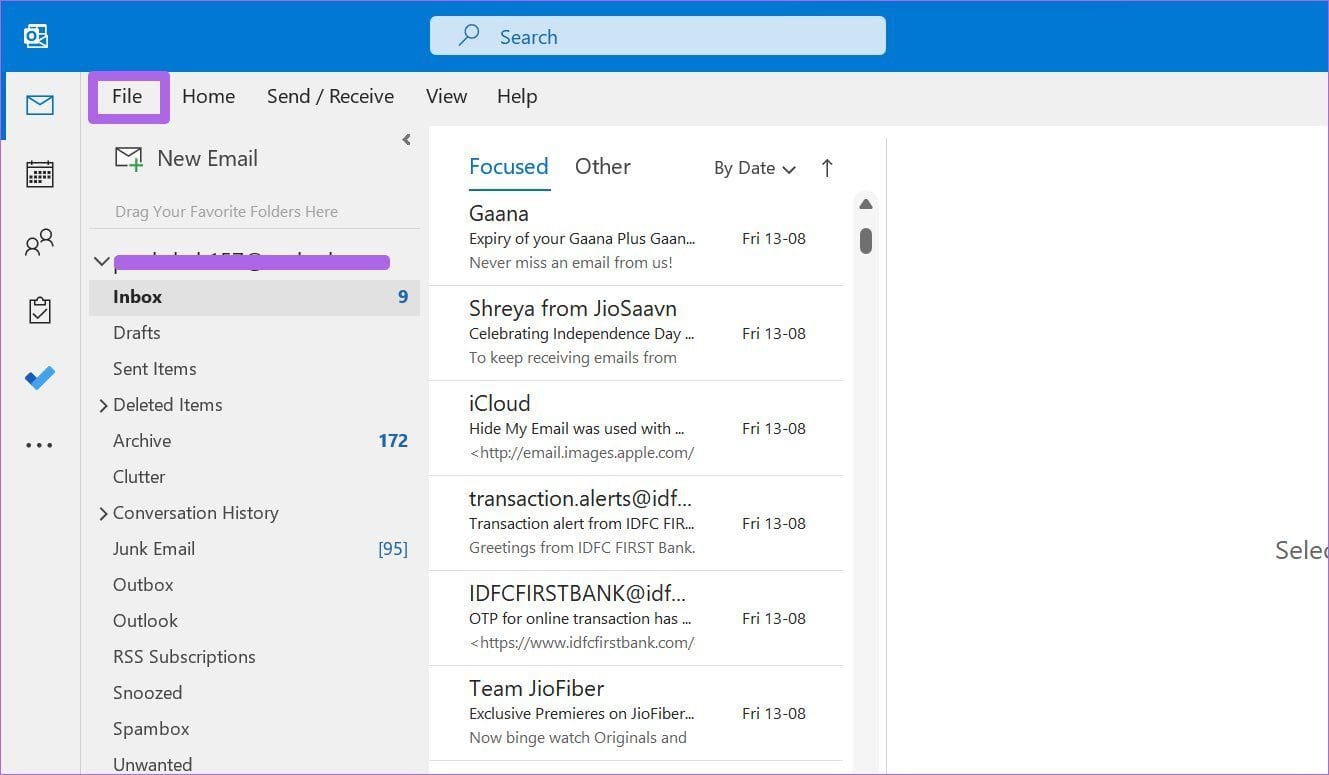
Task: Click into the Search box
Action: (x=658, y=36)
